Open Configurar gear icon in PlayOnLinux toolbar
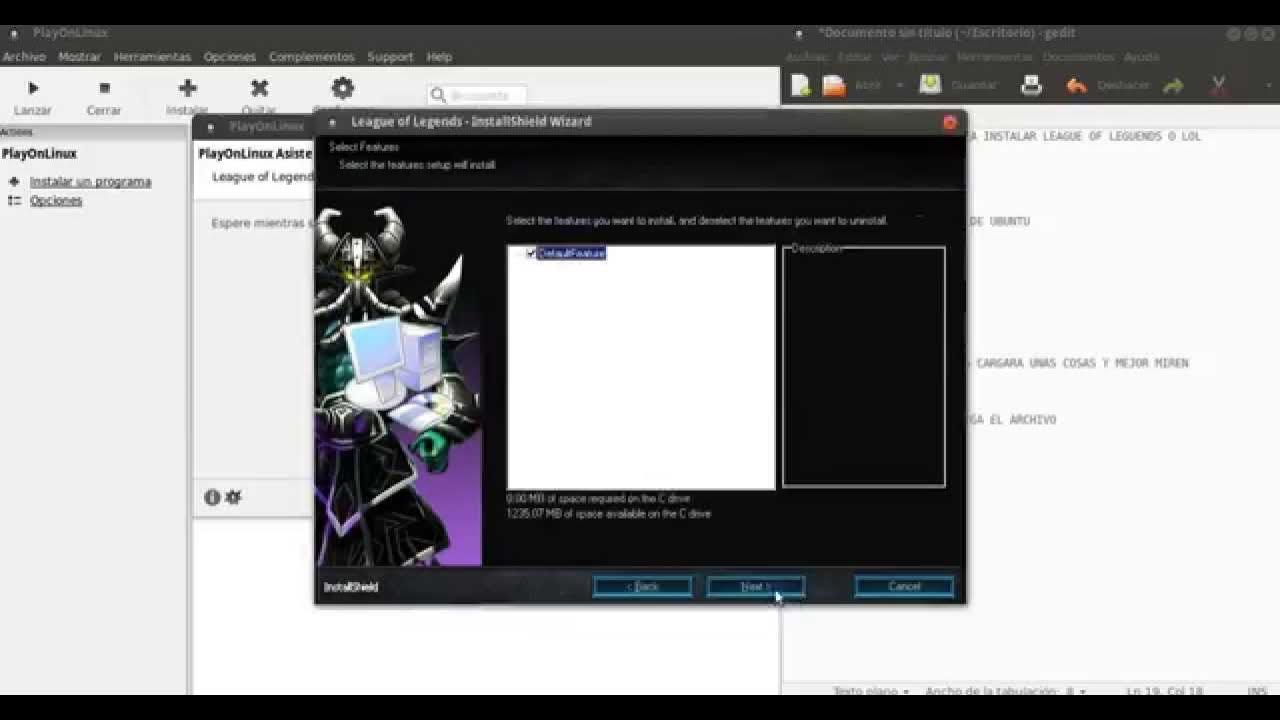Viewport: 1280px width, 720px height. (343, 88)
